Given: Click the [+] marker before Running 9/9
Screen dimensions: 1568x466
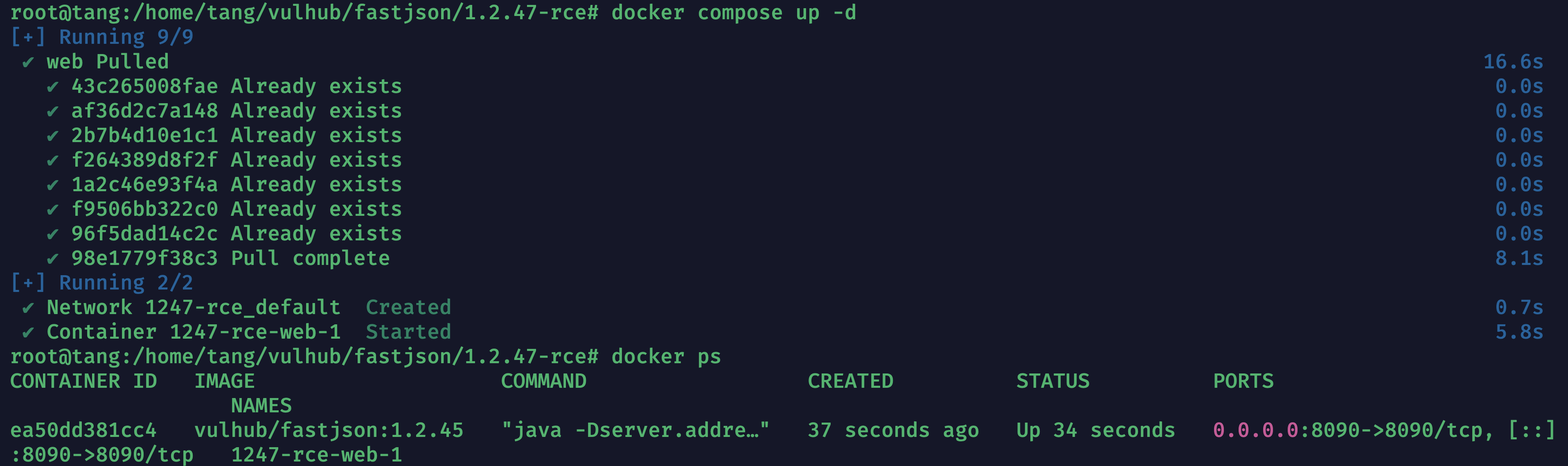Looking at the screenshot, I should 28,37.
